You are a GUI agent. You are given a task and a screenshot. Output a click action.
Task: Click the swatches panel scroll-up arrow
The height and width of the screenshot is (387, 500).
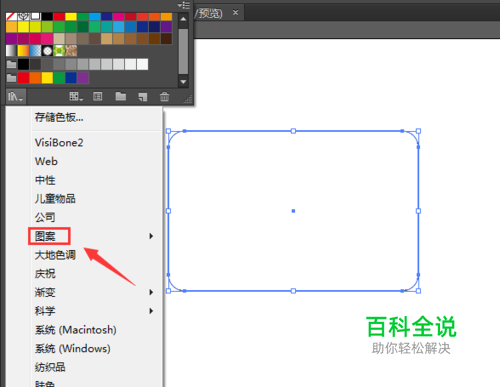point(183,19)
